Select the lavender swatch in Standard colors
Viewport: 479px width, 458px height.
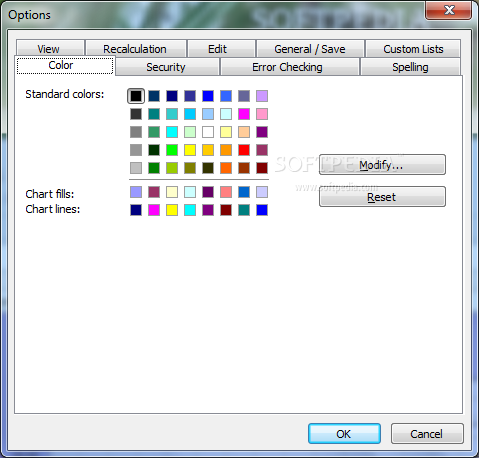click(x=262, y=96)
